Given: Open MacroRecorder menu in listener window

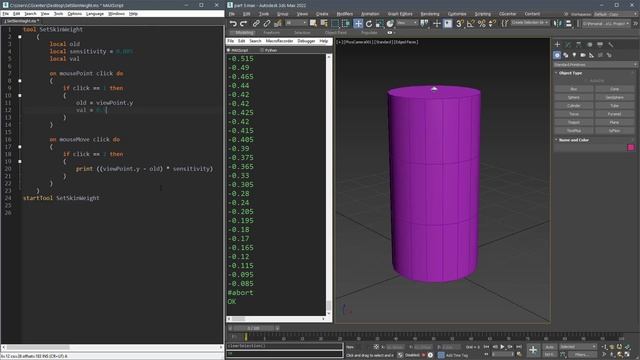Looking at the screenshot, I should [279, 41].
